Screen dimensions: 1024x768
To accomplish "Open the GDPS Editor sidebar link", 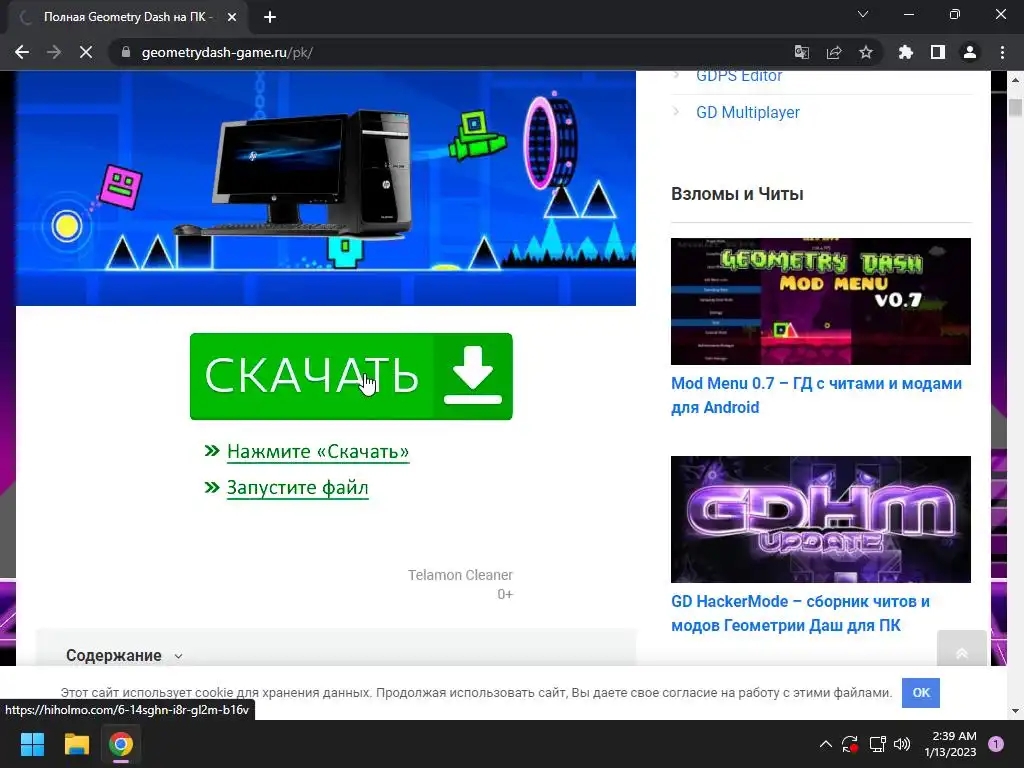I will point(739,76).
